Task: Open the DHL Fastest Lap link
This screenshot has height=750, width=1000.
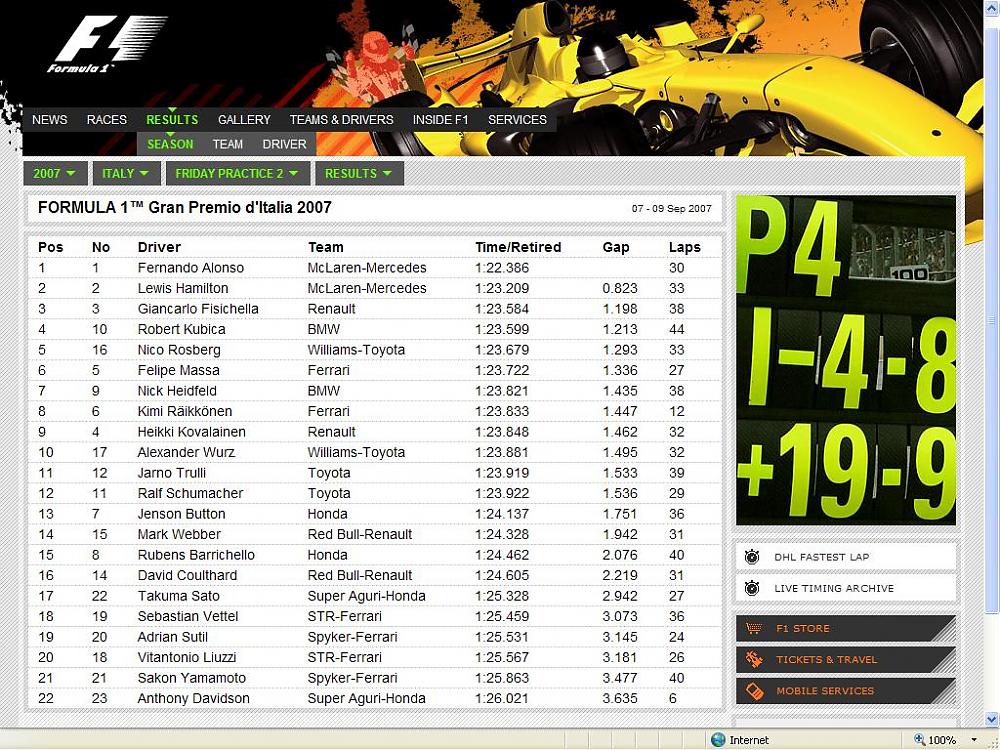Action: point(846,557)
